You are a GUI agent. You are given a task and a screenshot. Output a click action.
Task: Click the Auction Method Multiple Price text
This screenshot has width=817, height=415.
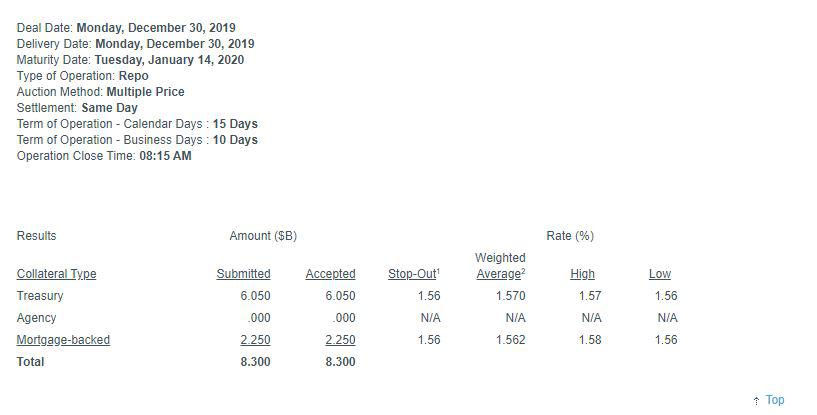pyautogui.click(x=145, y=92)
